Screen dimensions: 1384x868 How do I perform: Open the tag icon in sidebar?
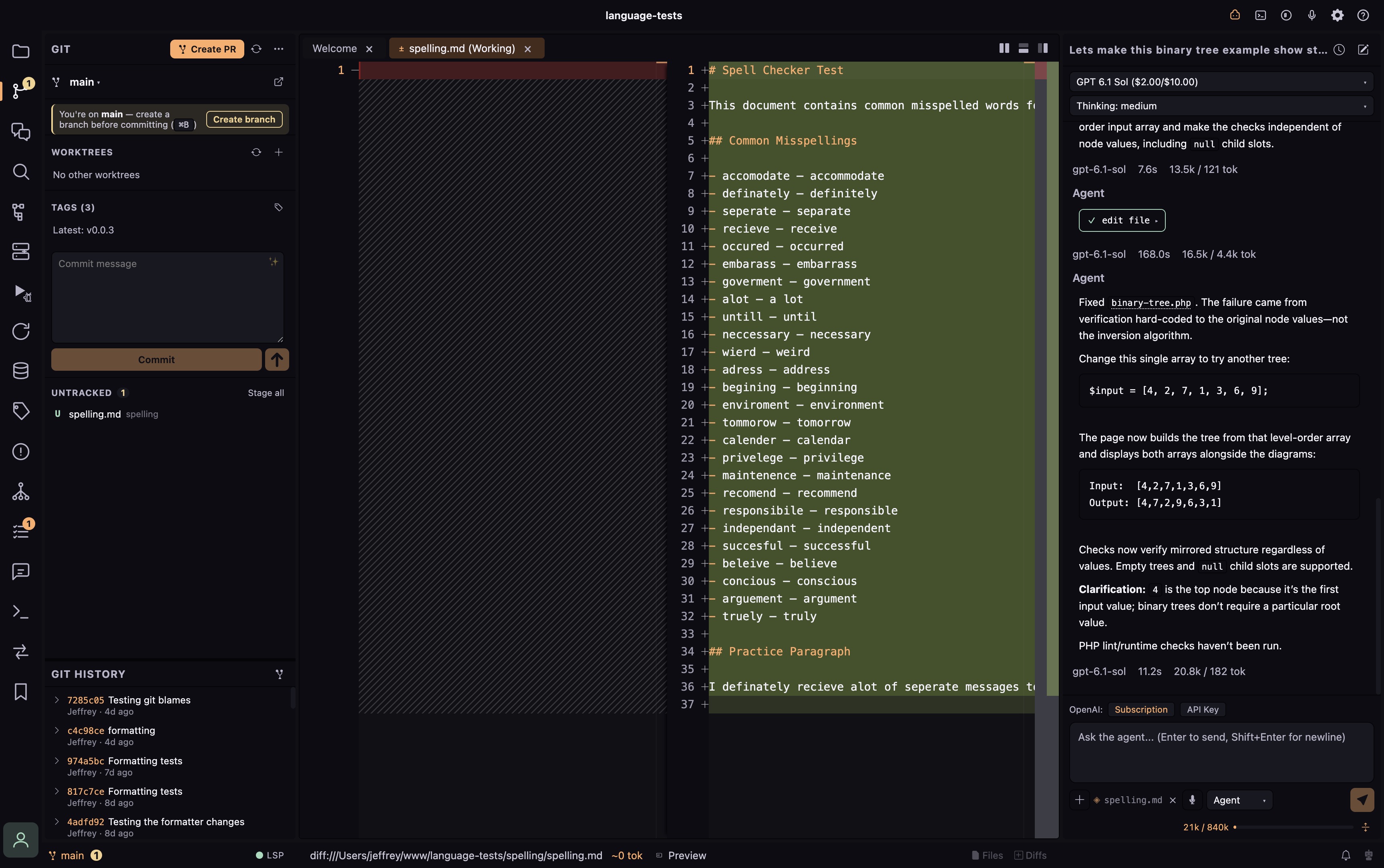(21, 411)
